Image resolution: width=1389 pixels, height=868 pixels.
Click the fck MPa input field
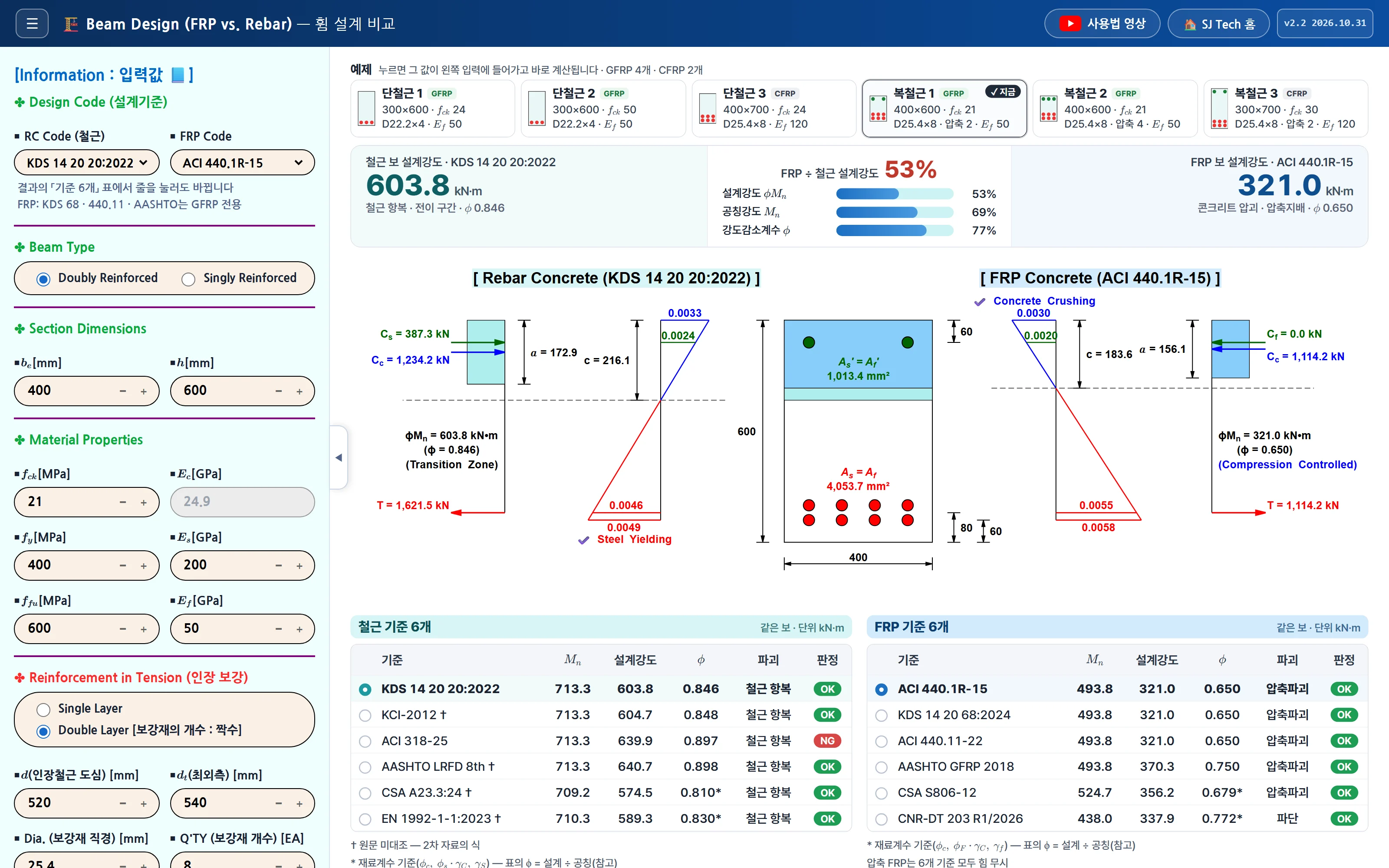(87, 502)
